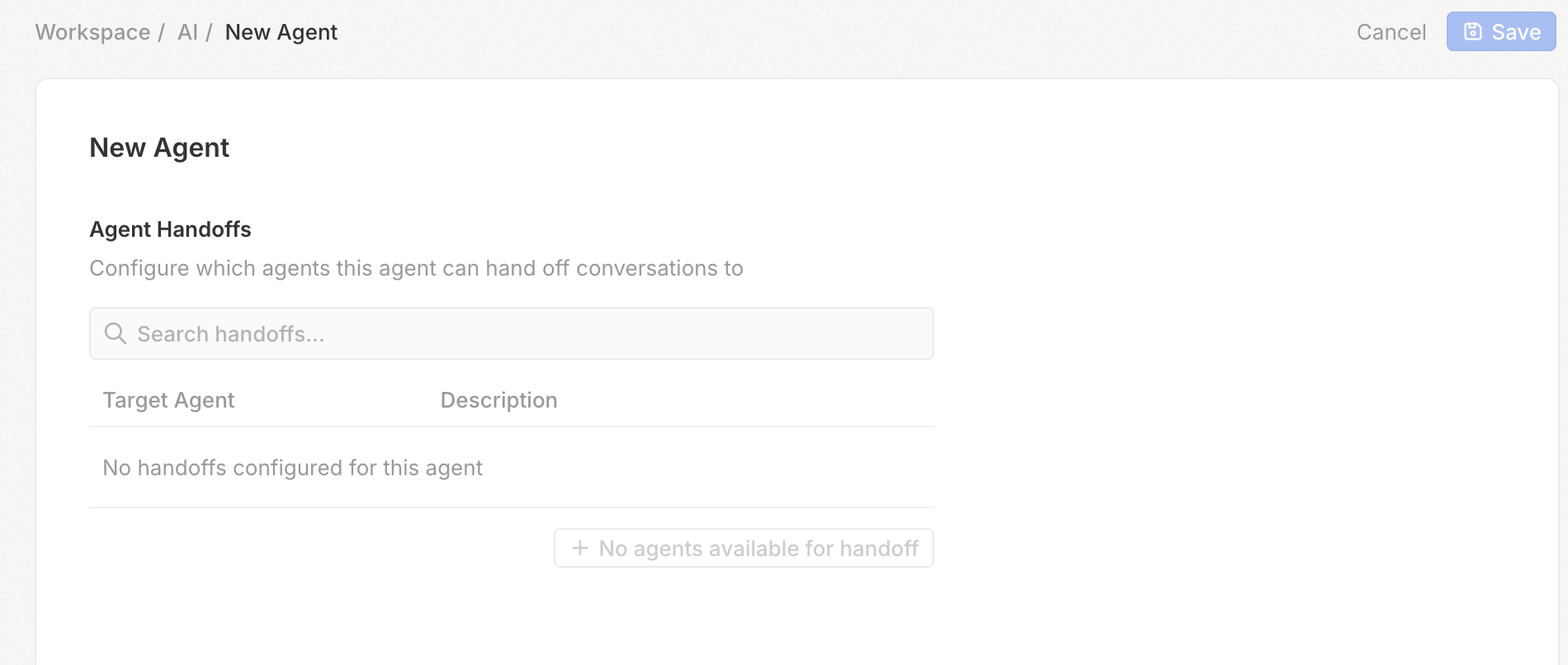Click the Agent Handoffs section title
The width and height of the screenshot is (1568, 665).
[170, 229]
